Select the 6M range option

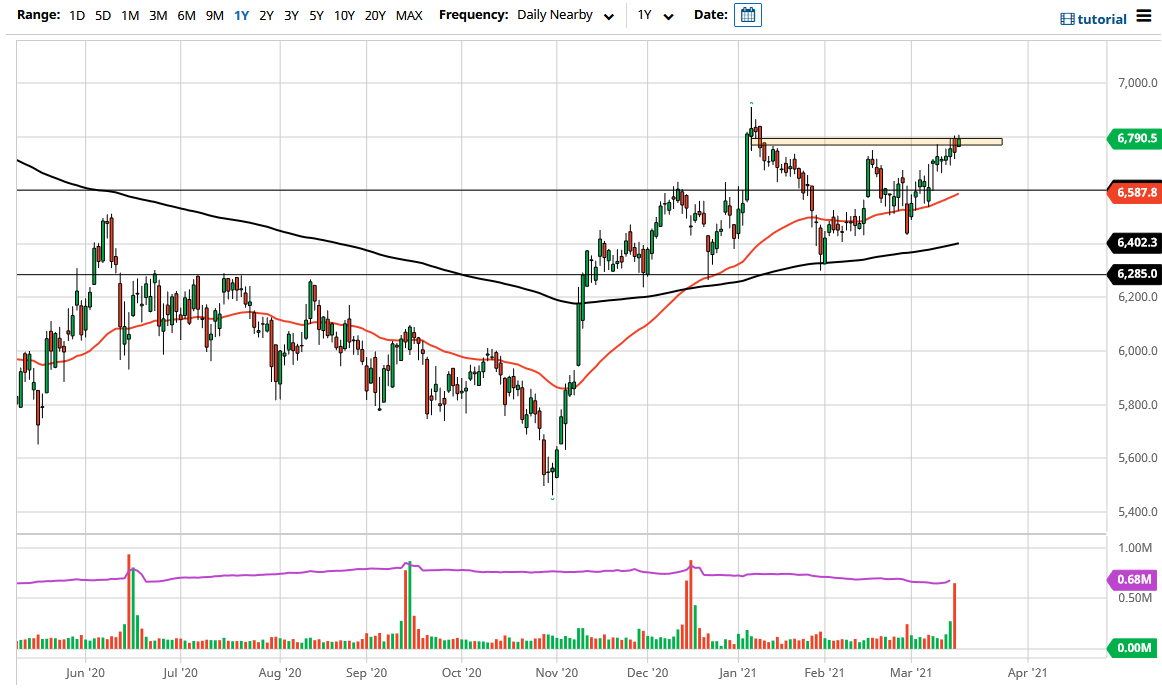pyautogui.click(x=184, y=15)
